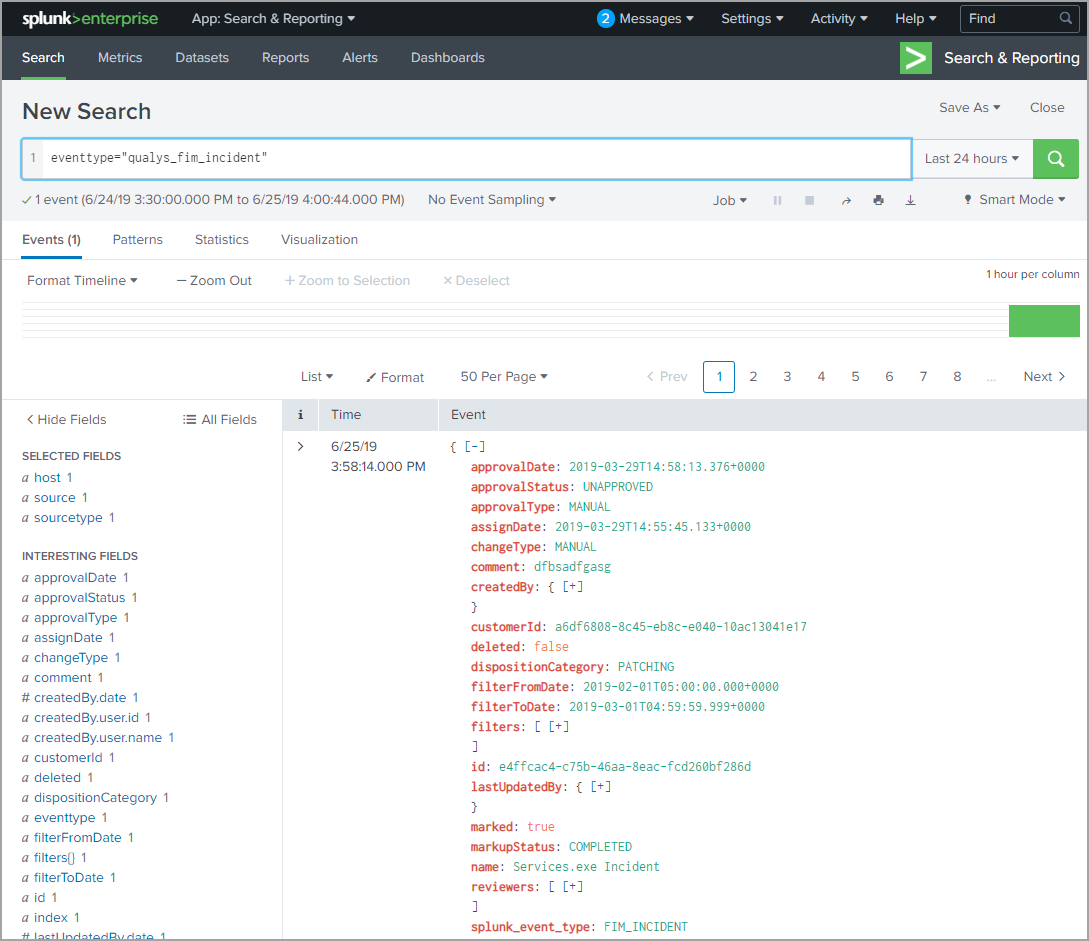Click the print results icon

coord(878,200)
